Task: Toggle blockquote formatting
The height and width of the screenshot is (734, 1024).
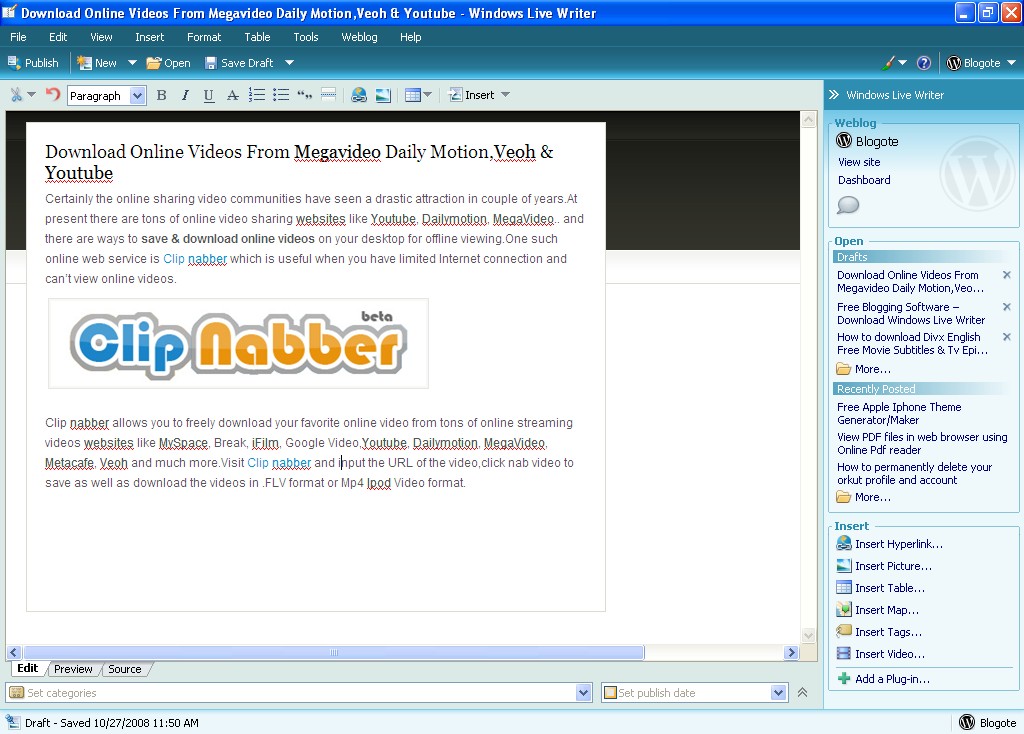Action: [x=304, y=95]
